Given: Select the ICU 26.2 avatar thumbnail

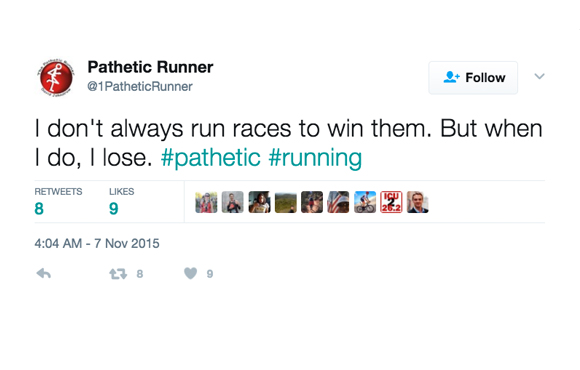Looking at the screenshot, I should pos(391,202).
